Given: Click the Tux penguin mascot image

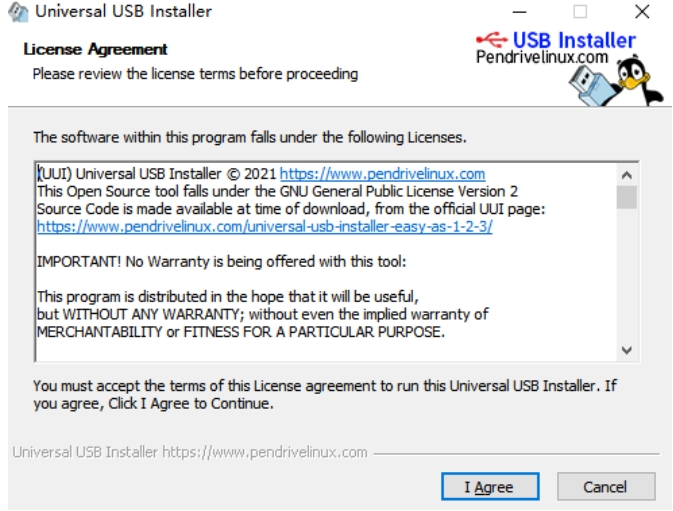Looking at the screenshot, I should [x=638, y=80].
